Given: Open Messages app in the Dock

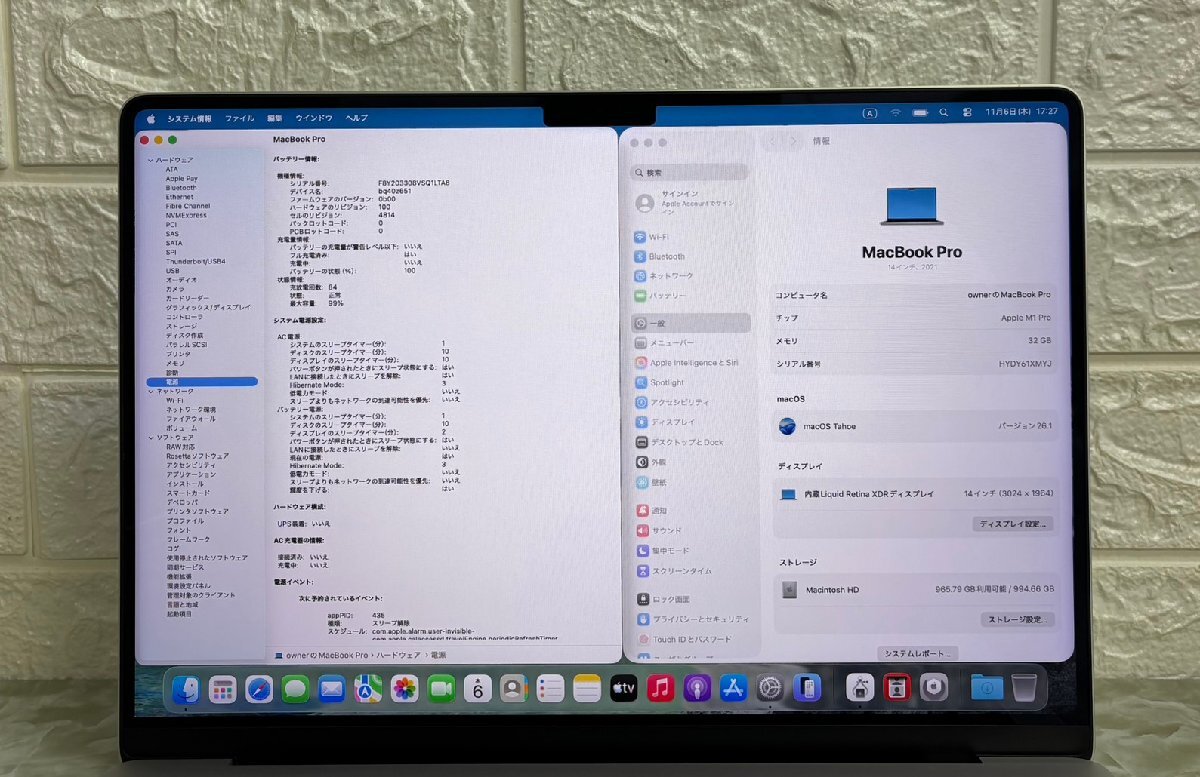Looking at the screenshot, I should click(295, 688).
